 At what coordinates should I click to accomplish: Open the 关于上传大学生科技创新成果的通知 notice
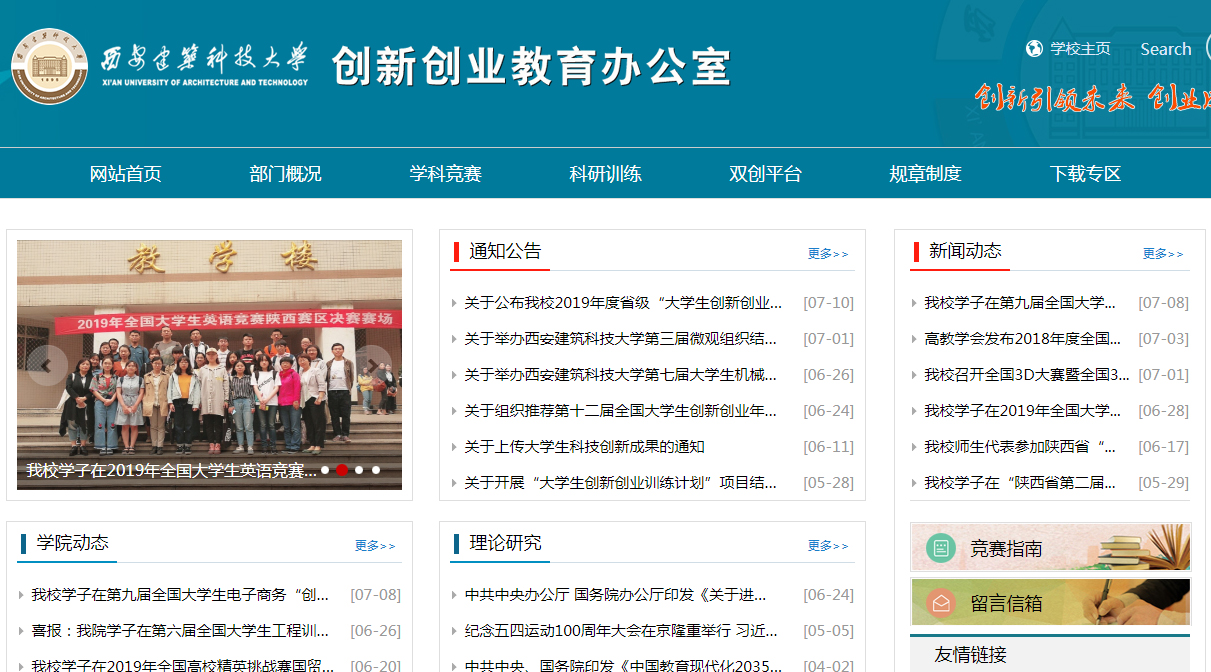pyautogui.click(x=584, y=447)
